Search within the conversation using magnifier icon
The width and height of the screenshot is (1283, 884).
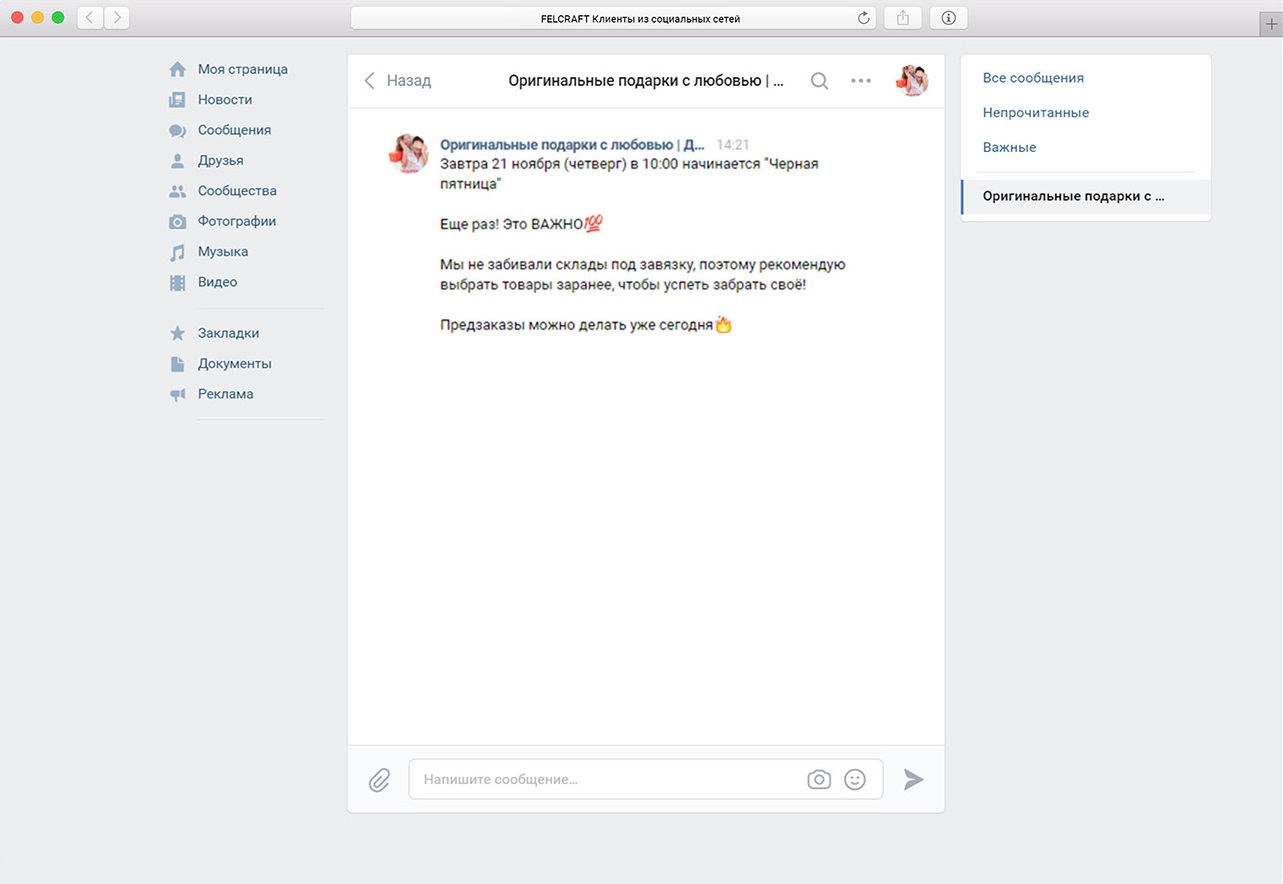point(819,81)
